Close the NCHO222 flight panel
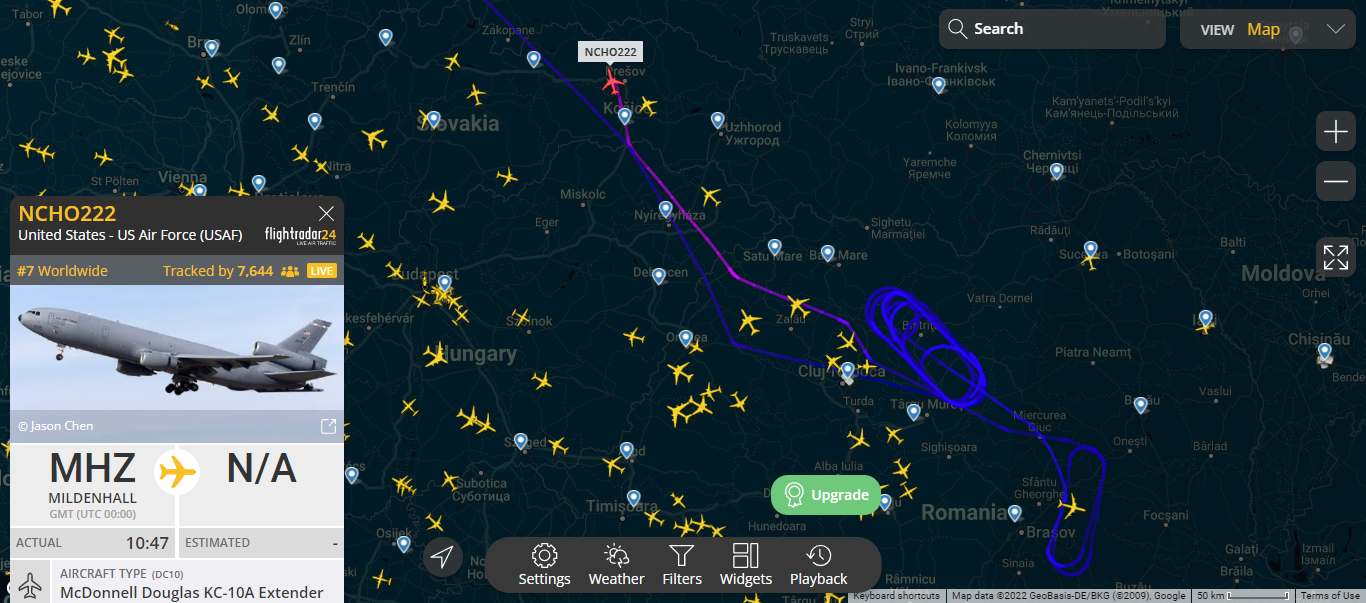This screenshot has height=603, width=1366. [x=326, y=213]
